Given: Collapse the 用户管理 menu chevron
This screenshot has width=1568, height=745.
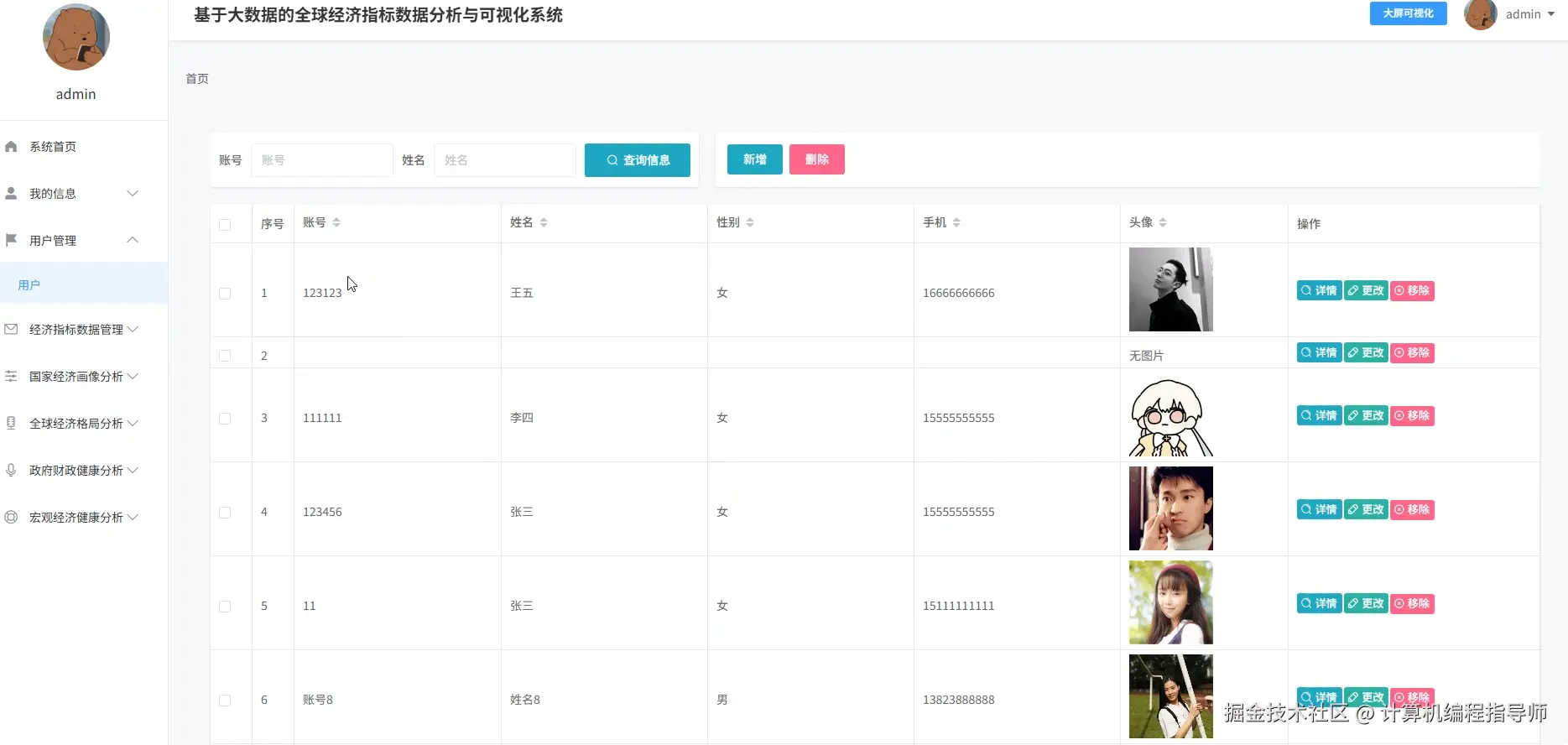Looking at the screenshot, I should (x=133, y=240).
